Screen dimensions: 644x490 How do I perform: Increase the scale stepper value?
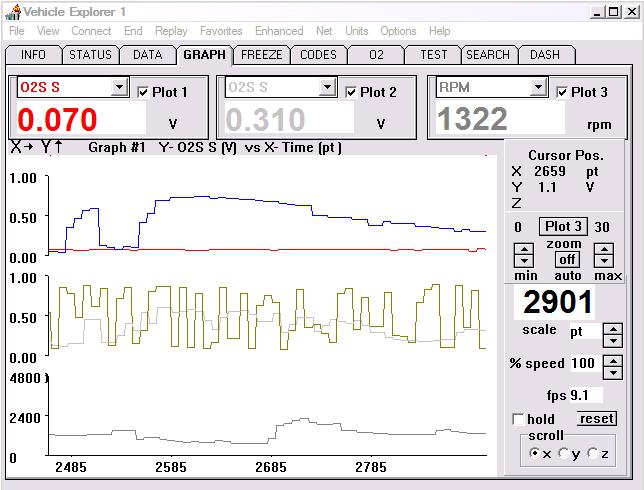pos(613,328)
